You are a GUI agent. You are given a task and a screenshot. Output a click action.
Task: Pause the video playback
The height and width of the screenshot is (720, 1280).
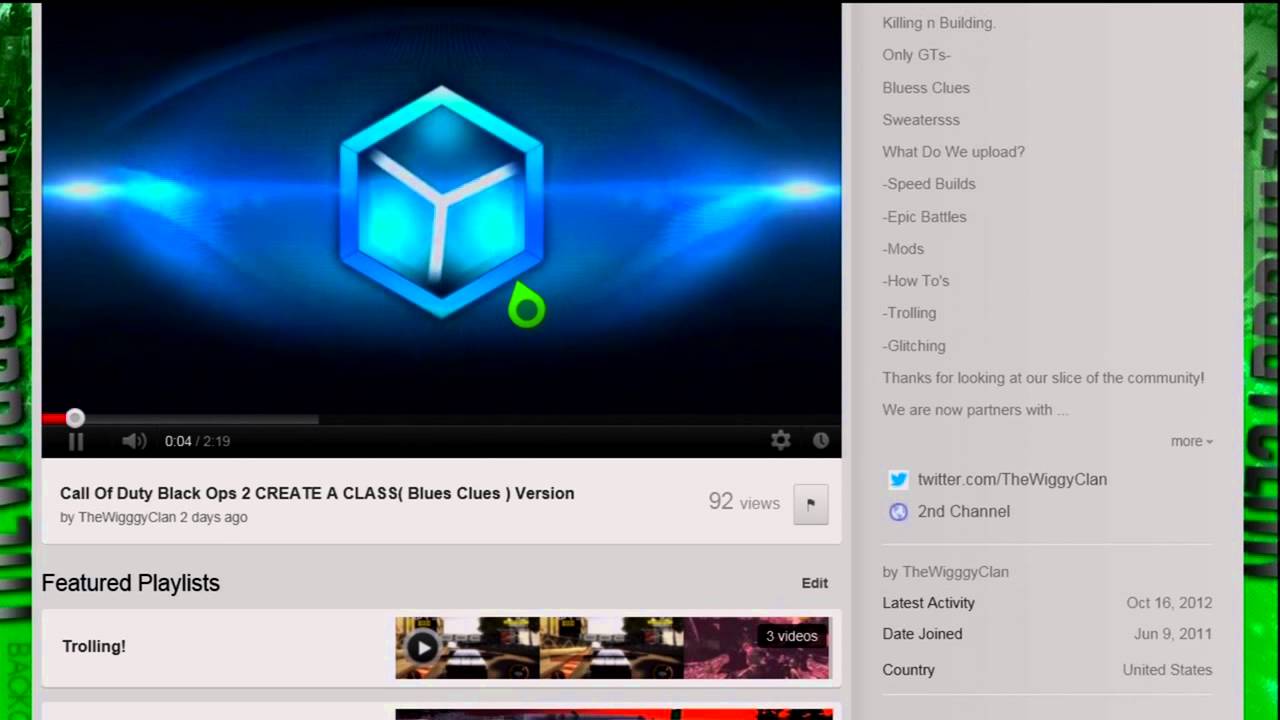76,441
